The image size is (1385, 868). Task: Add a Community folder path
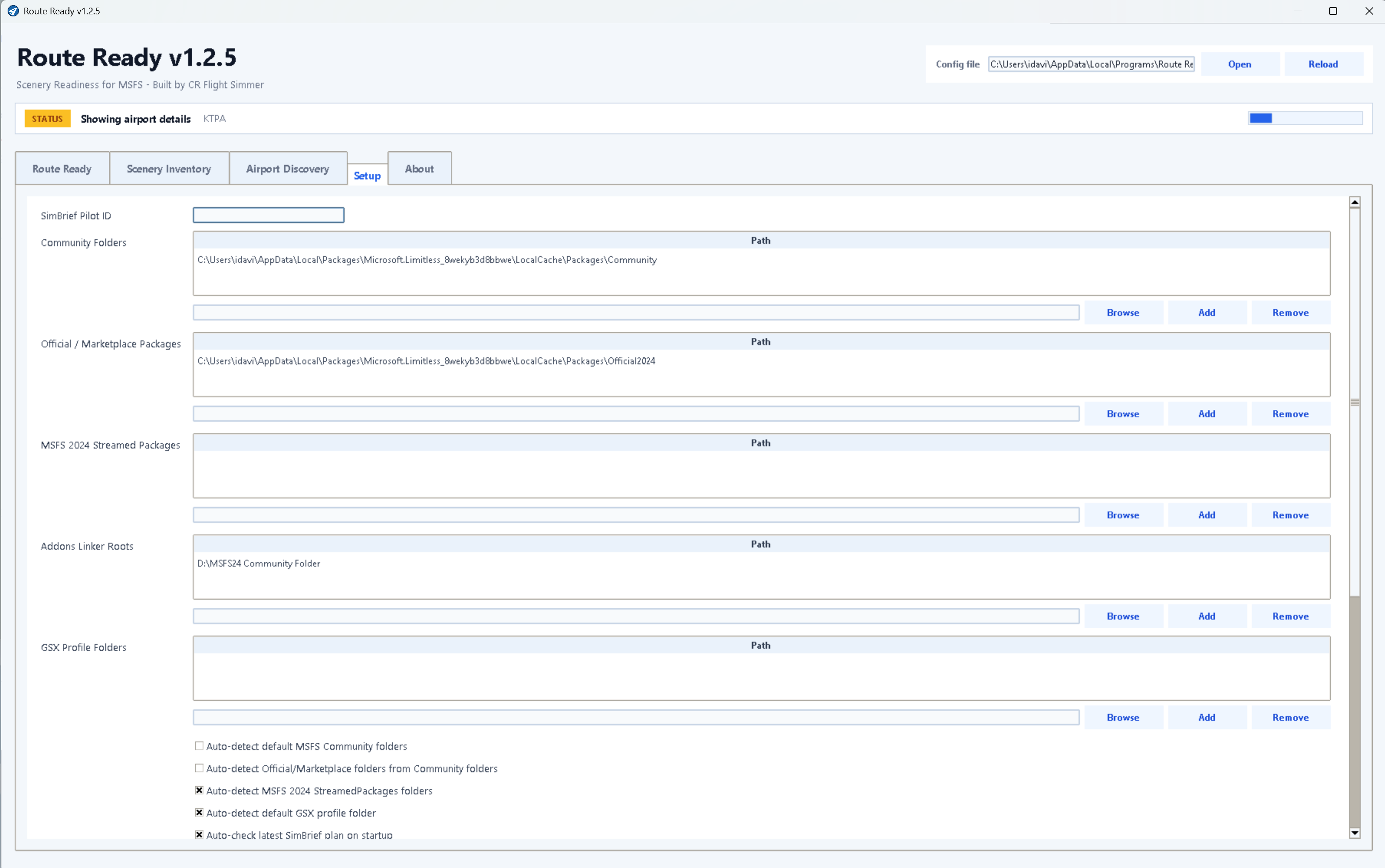coord(1207,313)
